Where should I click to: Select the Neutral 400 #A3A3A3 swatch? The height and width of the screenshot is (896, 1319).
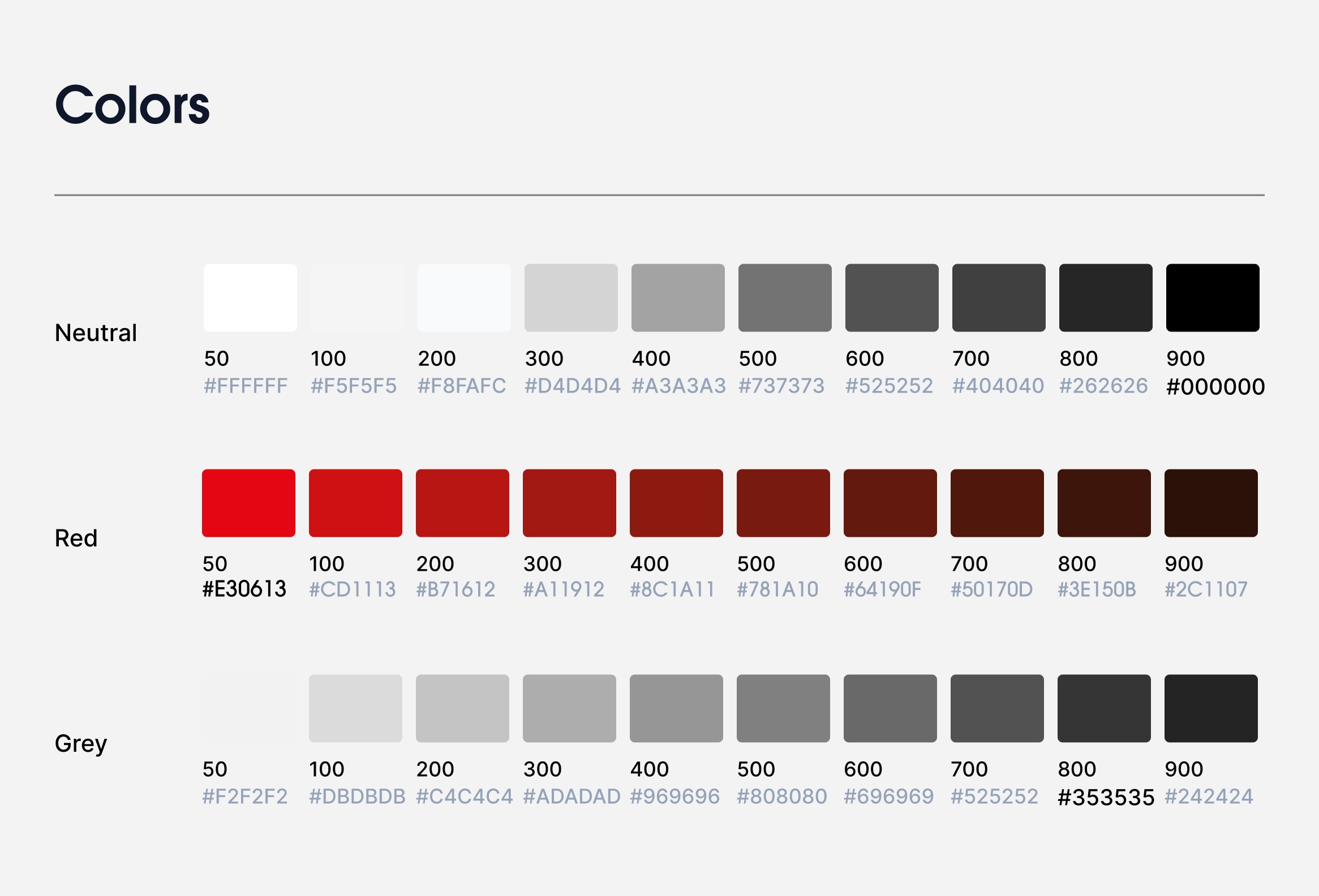[x=678, y=298]
